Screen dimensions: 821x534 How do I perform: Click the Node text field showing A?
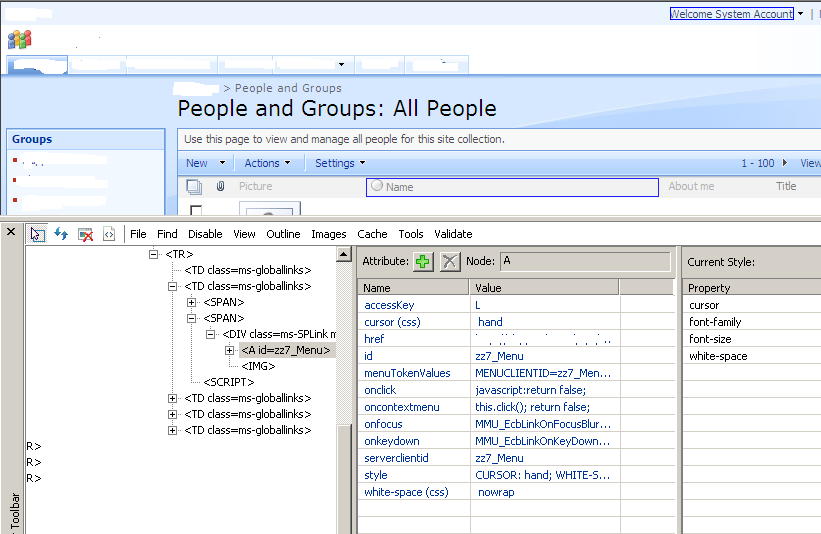point(585,261)
